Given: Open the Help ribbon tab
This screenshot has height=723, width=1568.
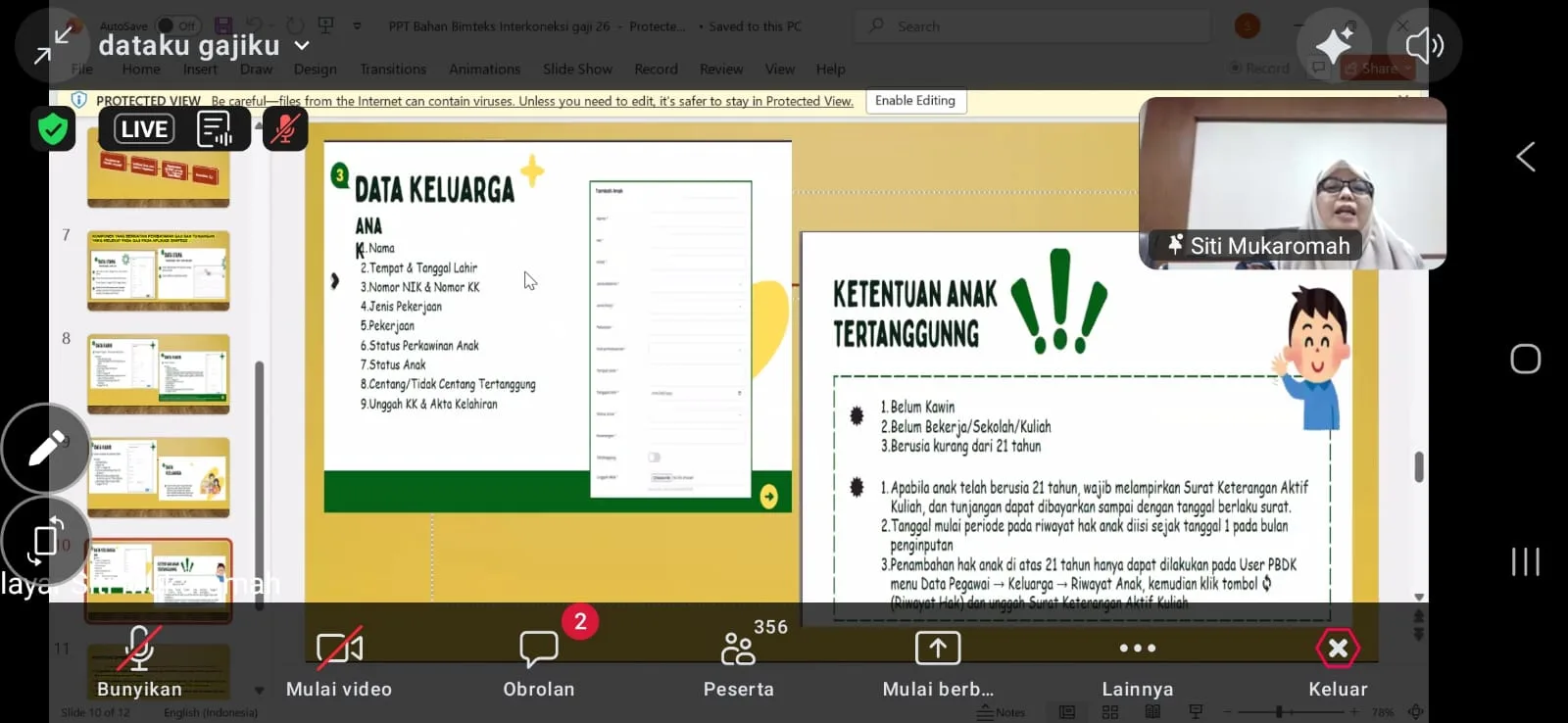Looking at the screenshot, I should (830, 70).
